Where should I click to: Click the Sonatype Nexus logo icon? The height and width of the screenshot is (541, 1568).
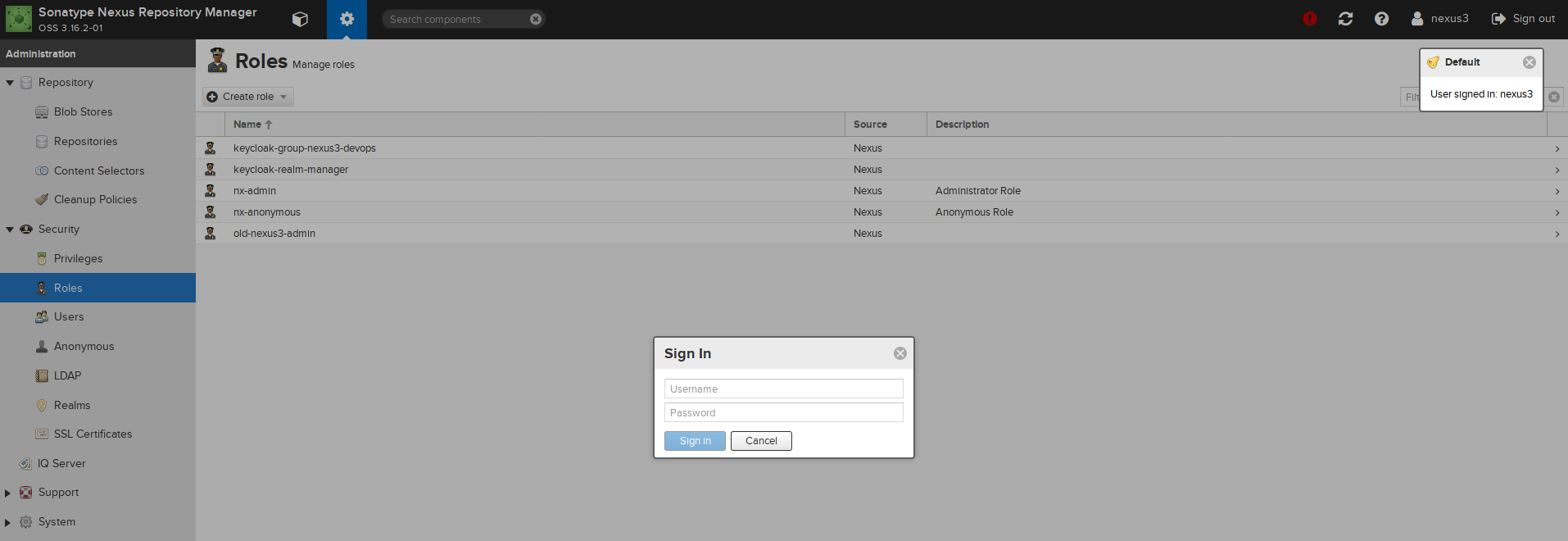pos(19,19)
